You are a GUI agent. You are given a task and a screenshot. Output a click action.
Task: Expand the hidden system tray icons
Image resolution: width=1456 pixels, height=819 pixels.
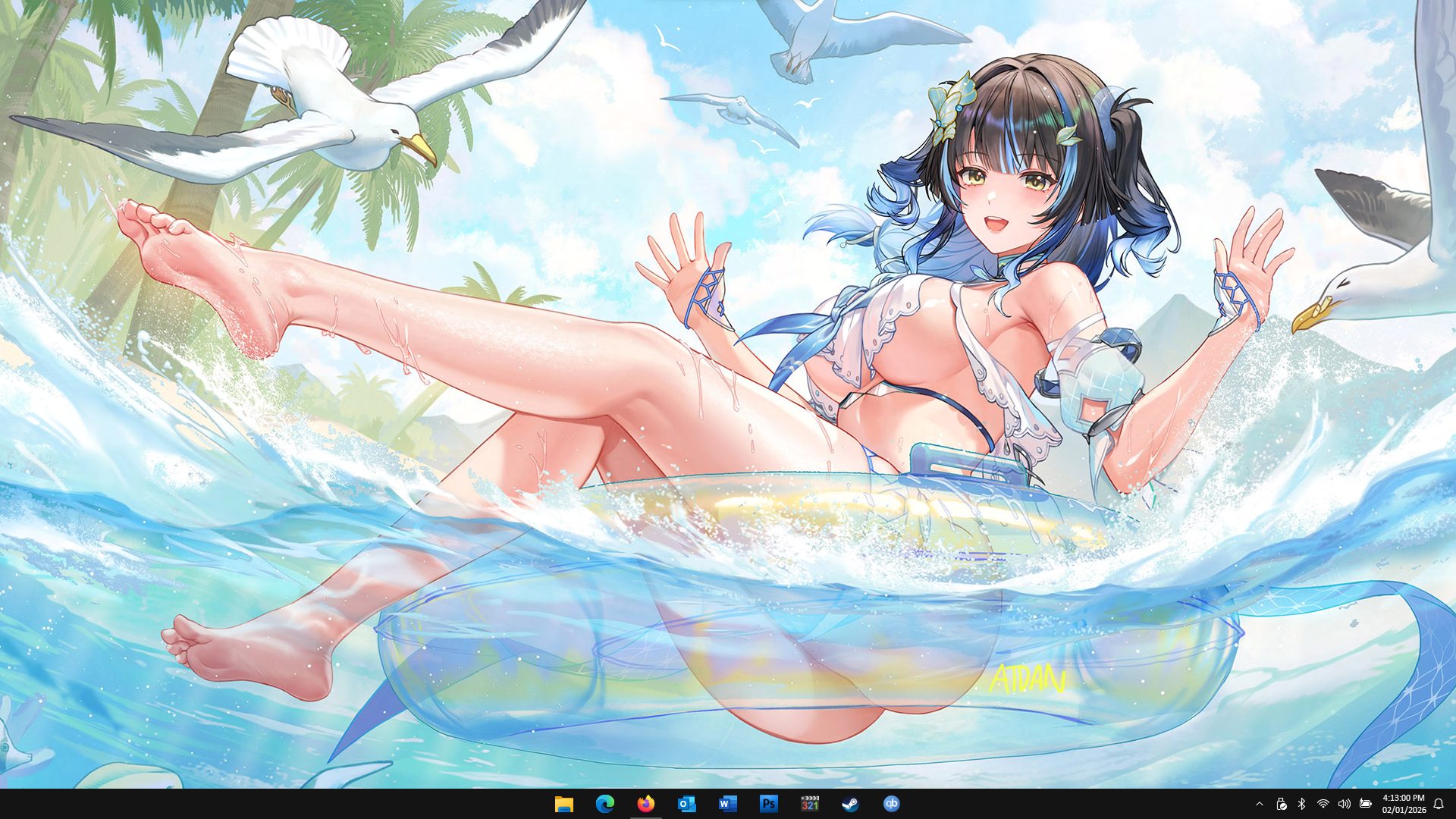coord(1260,804)
